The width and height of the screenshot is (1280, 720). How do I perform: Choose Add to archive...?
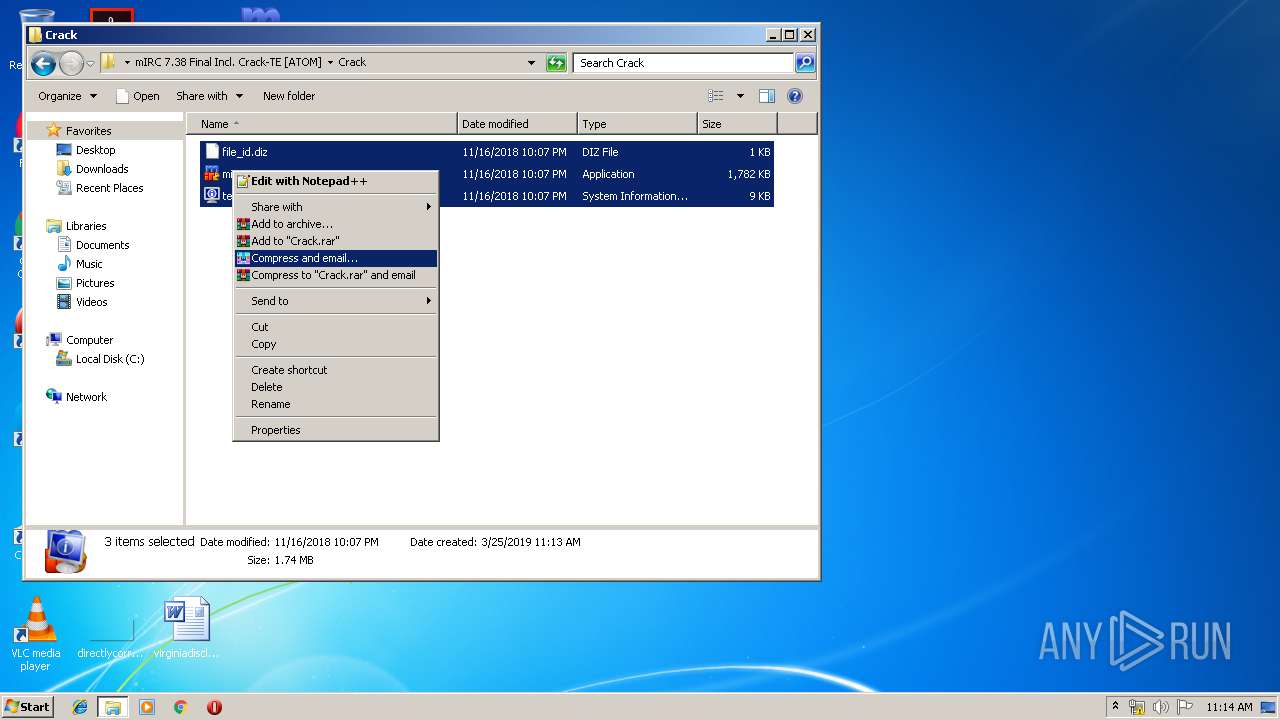[x=336, y=224]
